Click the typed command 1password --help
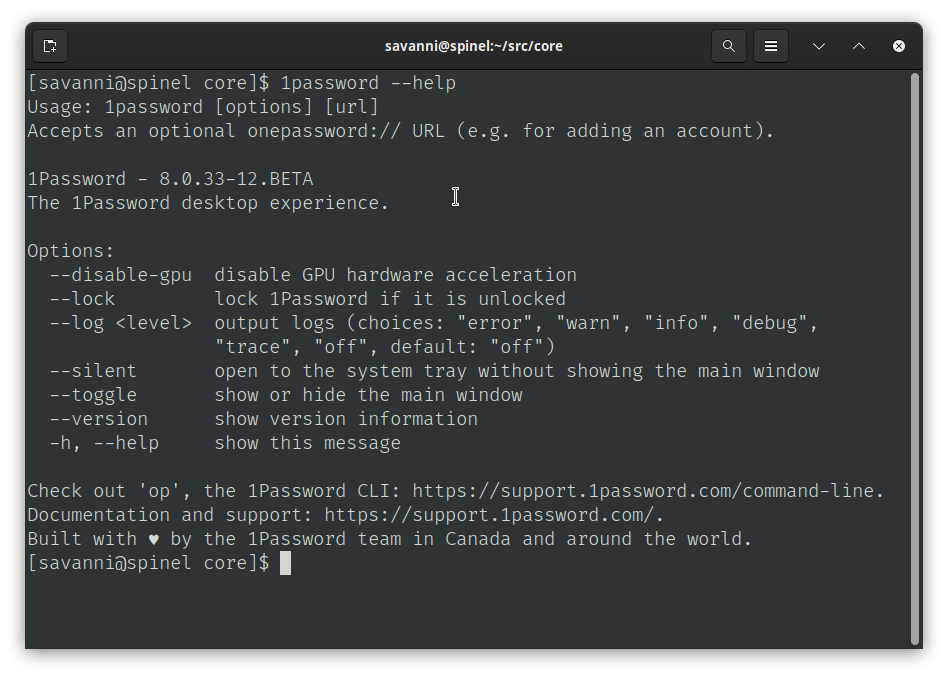Screen dimensions: 948x677 pyautogui.click(x=368, y=83)
